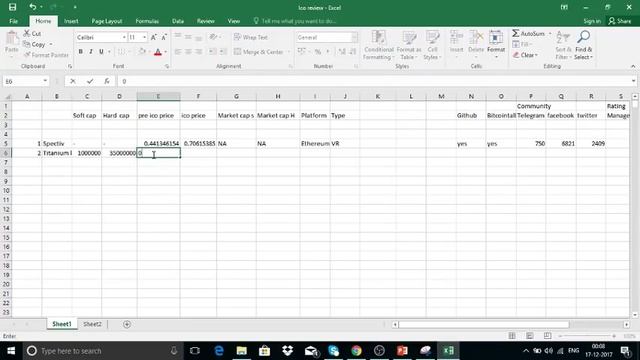Click the Save icon in quick access toolbar
640x360 pixels.
(12, 7)
